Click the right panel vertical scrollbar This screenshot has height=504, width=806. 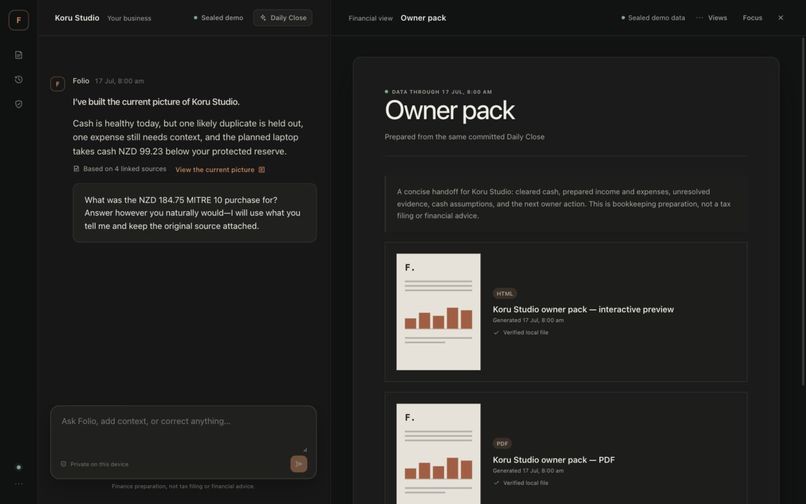click(803, 211)
